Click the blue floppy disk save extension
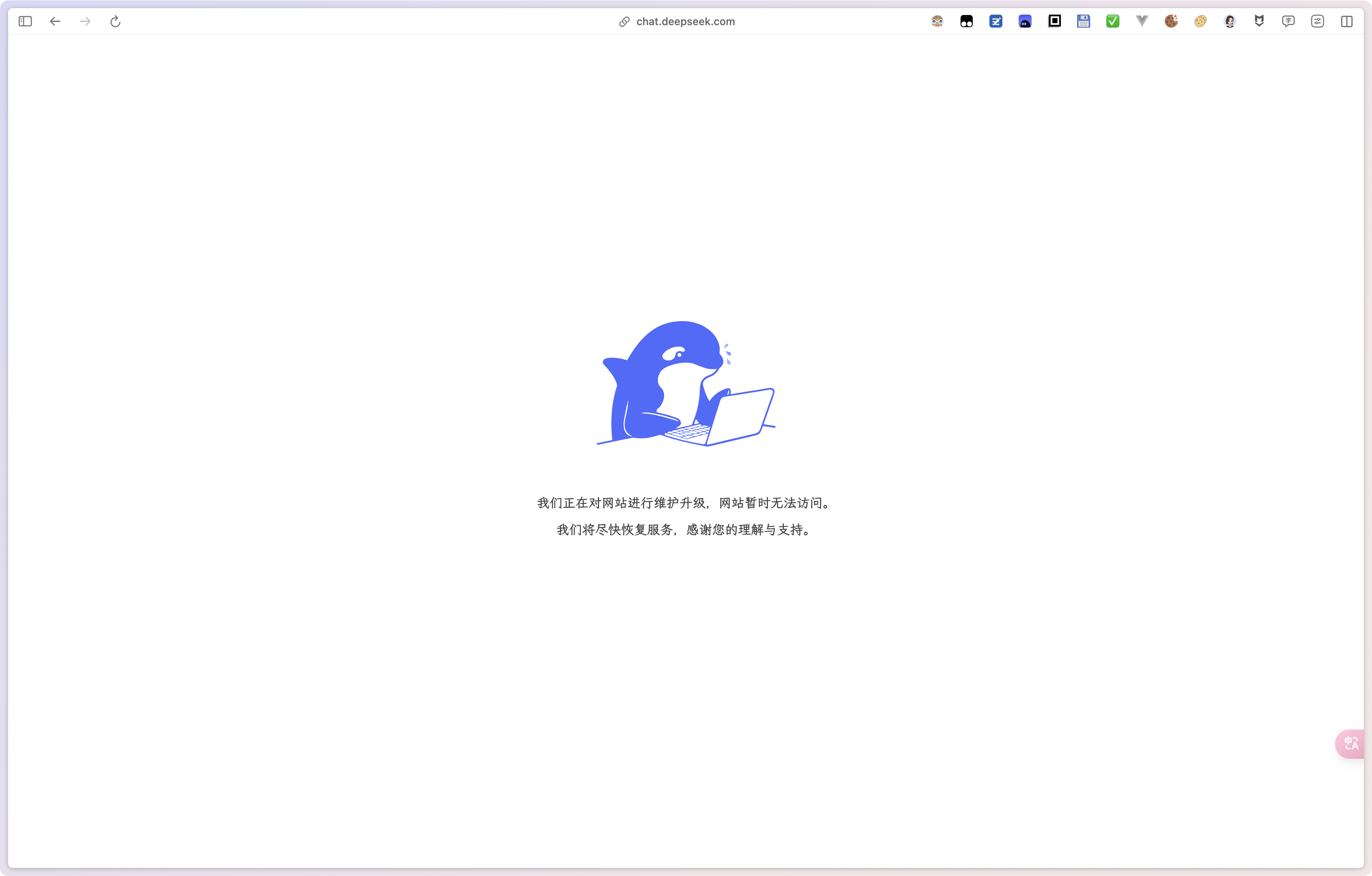 tap(1083, 22)
